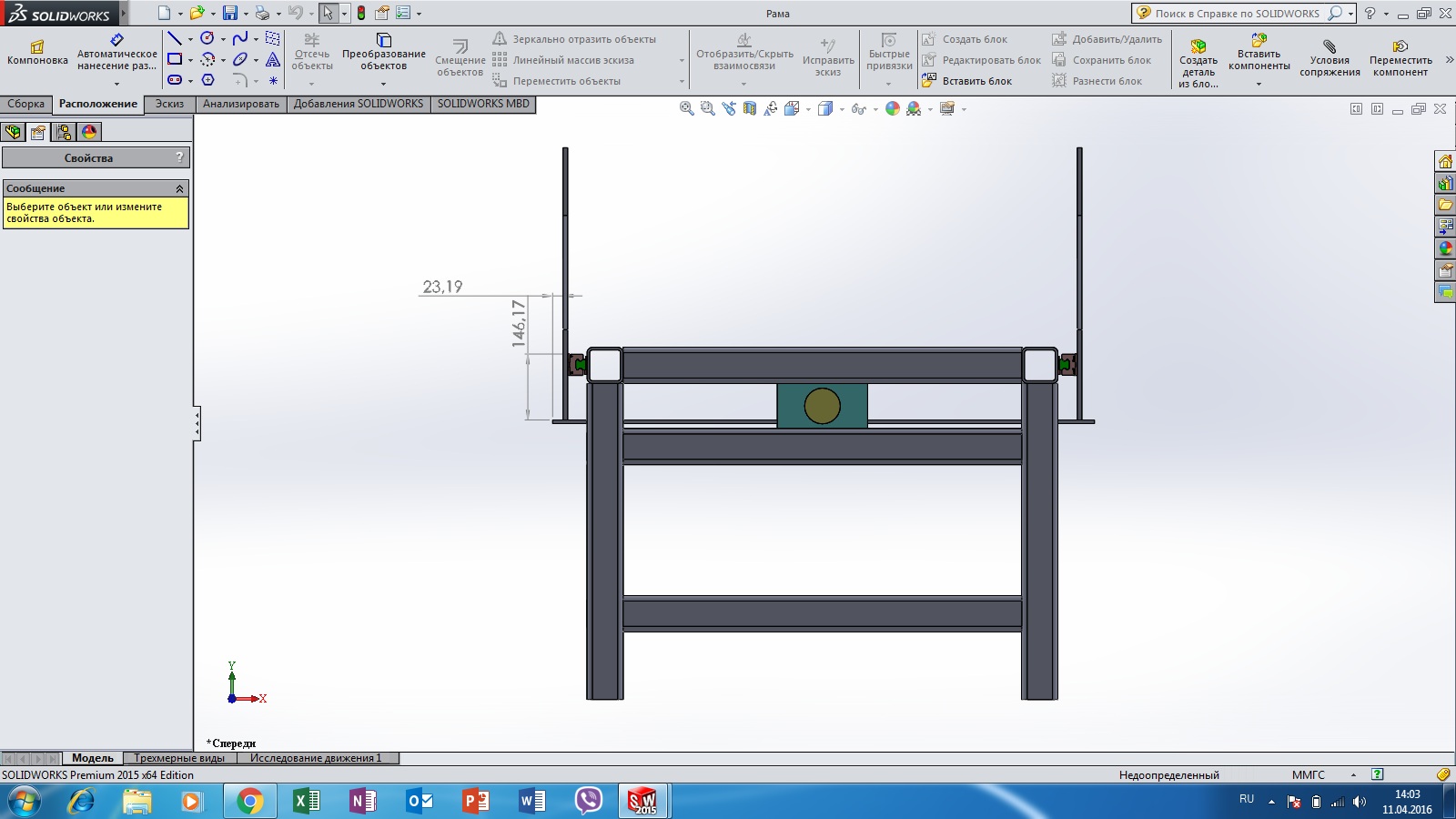The height and width of the screenshot is (819, 1456).
Task: Open the Circle tool dropdown arrow
Action: pyautogui.click(x=223, y=39)
